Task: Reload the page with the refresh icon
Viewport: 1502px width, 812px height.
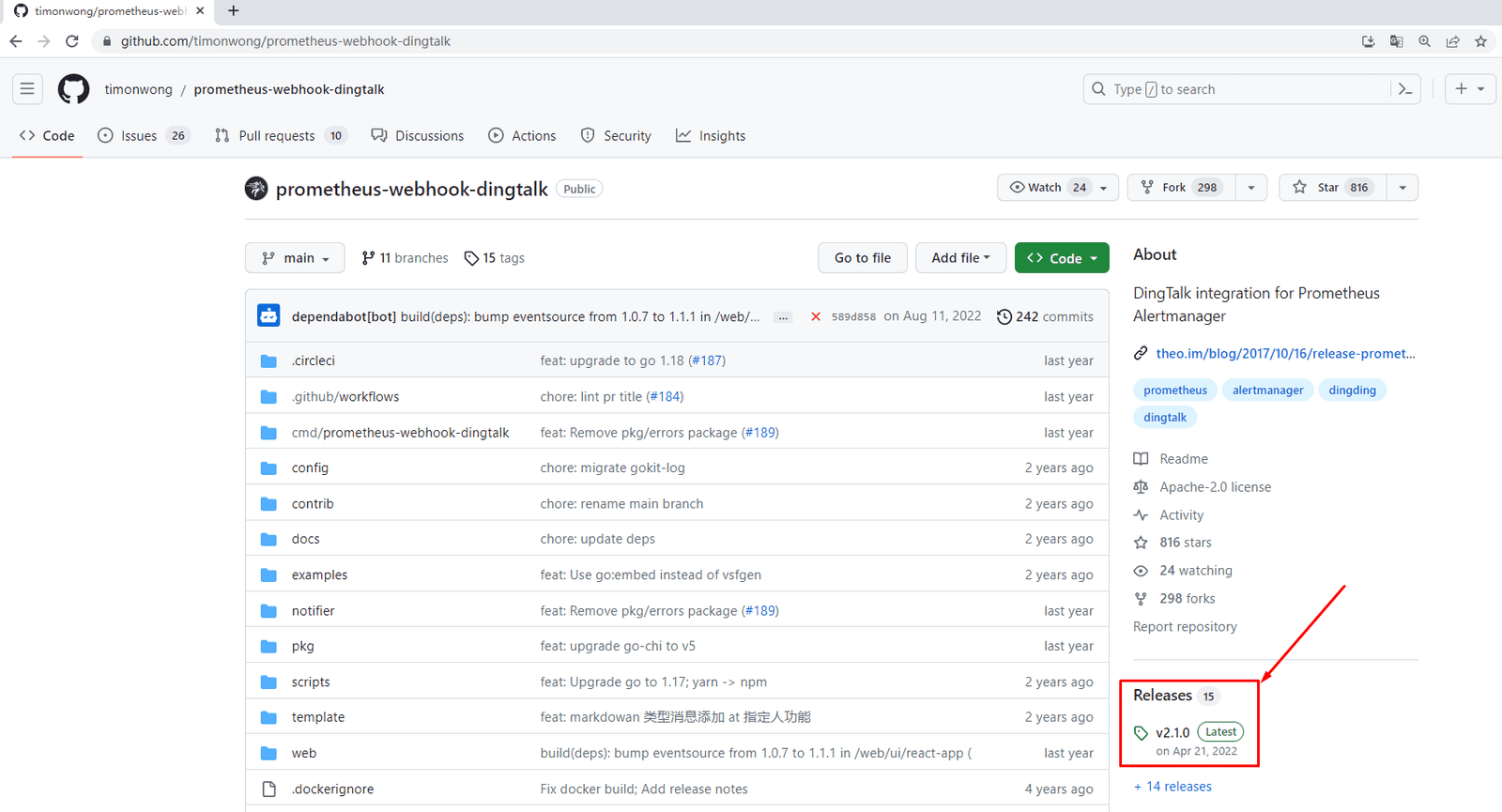Action: (x=72, y=41)
